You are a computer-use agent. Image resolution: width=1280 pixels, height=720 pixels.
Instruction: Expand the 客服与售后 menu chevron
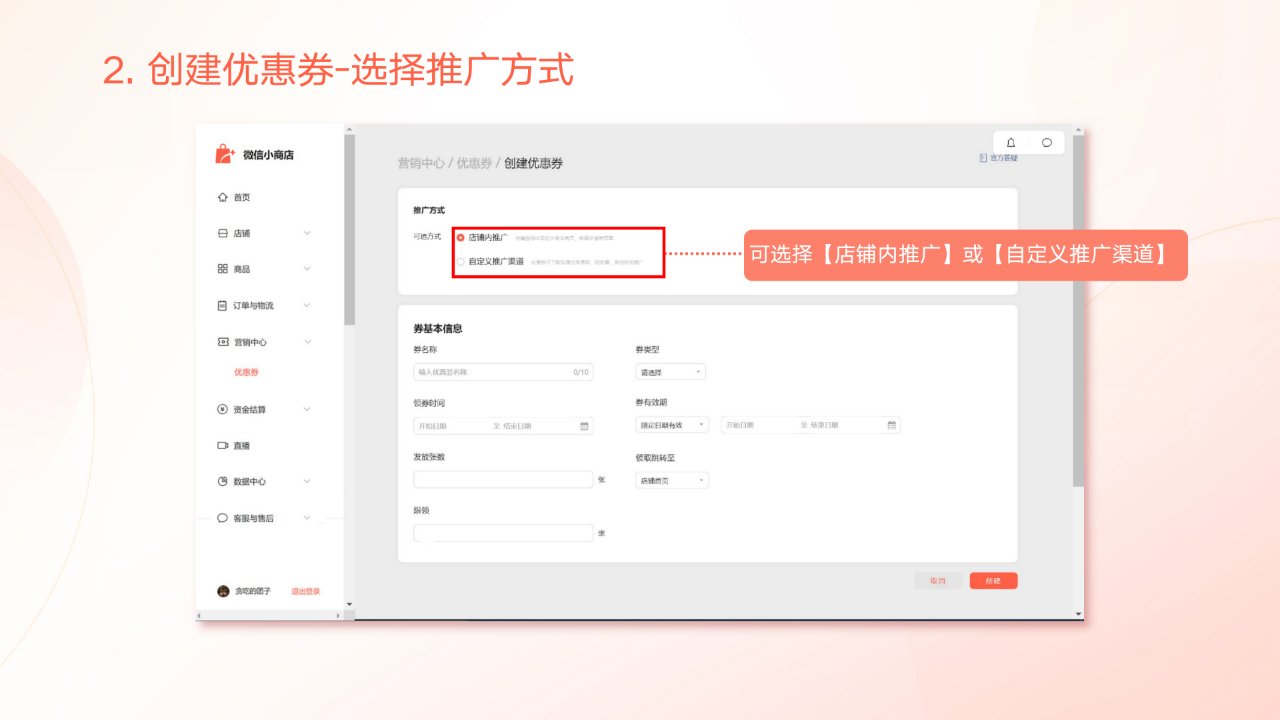(307, 518)
